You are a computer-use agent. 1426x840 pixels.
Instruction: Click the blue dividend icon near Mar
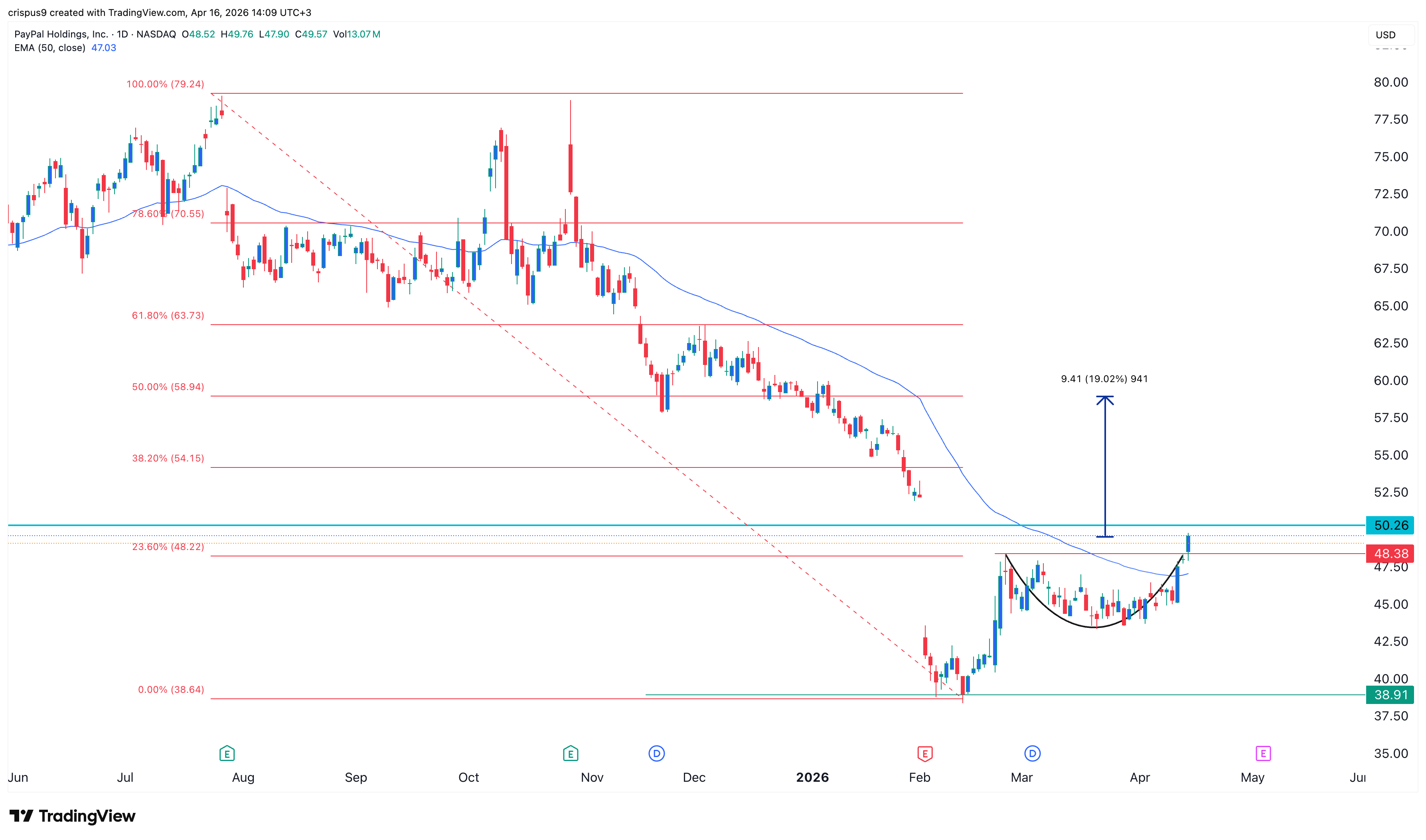click(x=1032, y=753)
